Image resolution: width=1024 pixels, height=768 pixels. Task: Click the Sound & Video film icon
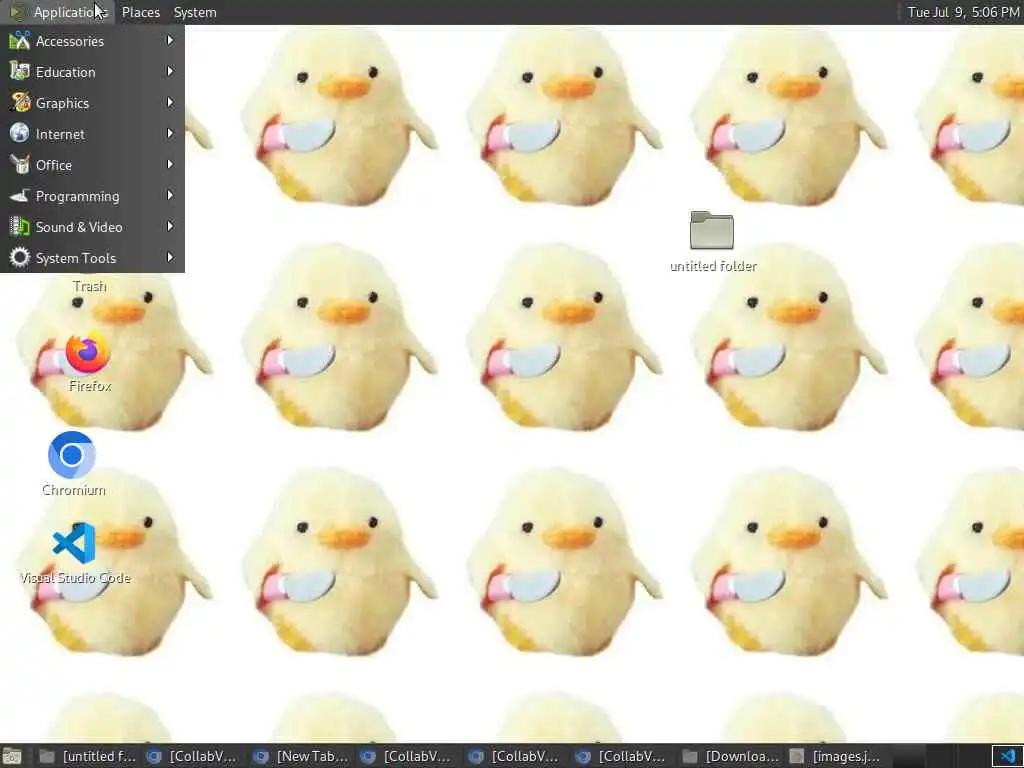(x=20, y=227)
